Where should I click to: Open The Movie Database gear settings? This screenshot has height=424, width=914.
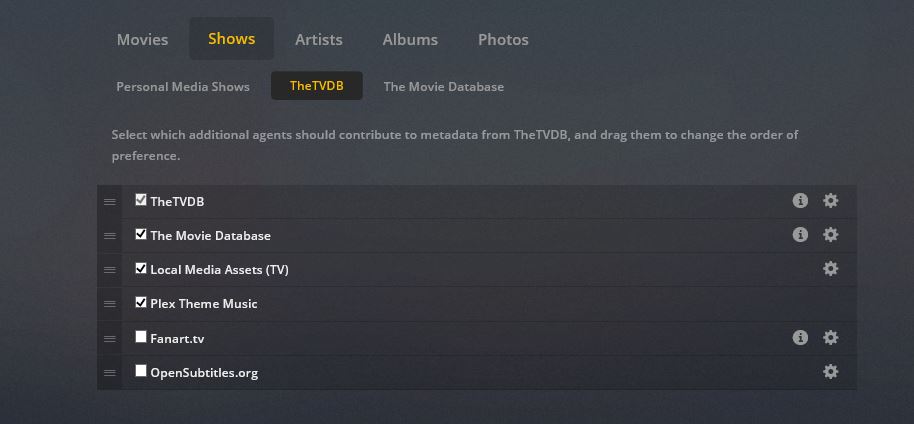pos(830,234)
